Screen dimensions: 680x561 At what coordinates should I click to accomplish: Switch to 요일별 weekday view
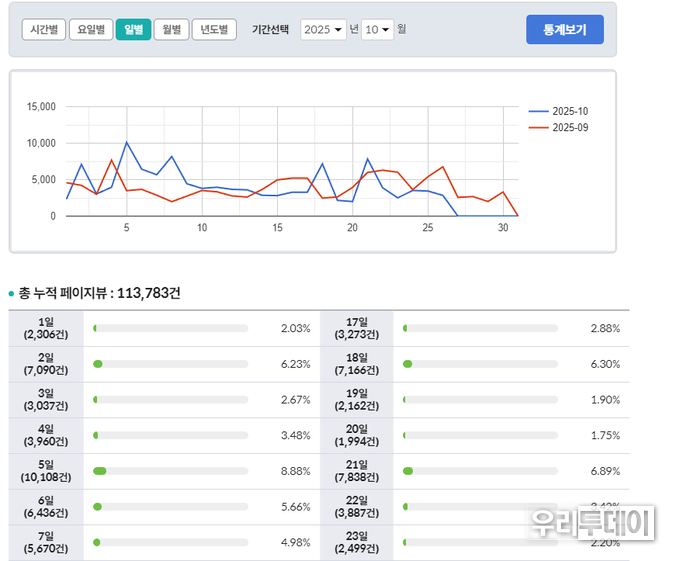coord(90,29)
